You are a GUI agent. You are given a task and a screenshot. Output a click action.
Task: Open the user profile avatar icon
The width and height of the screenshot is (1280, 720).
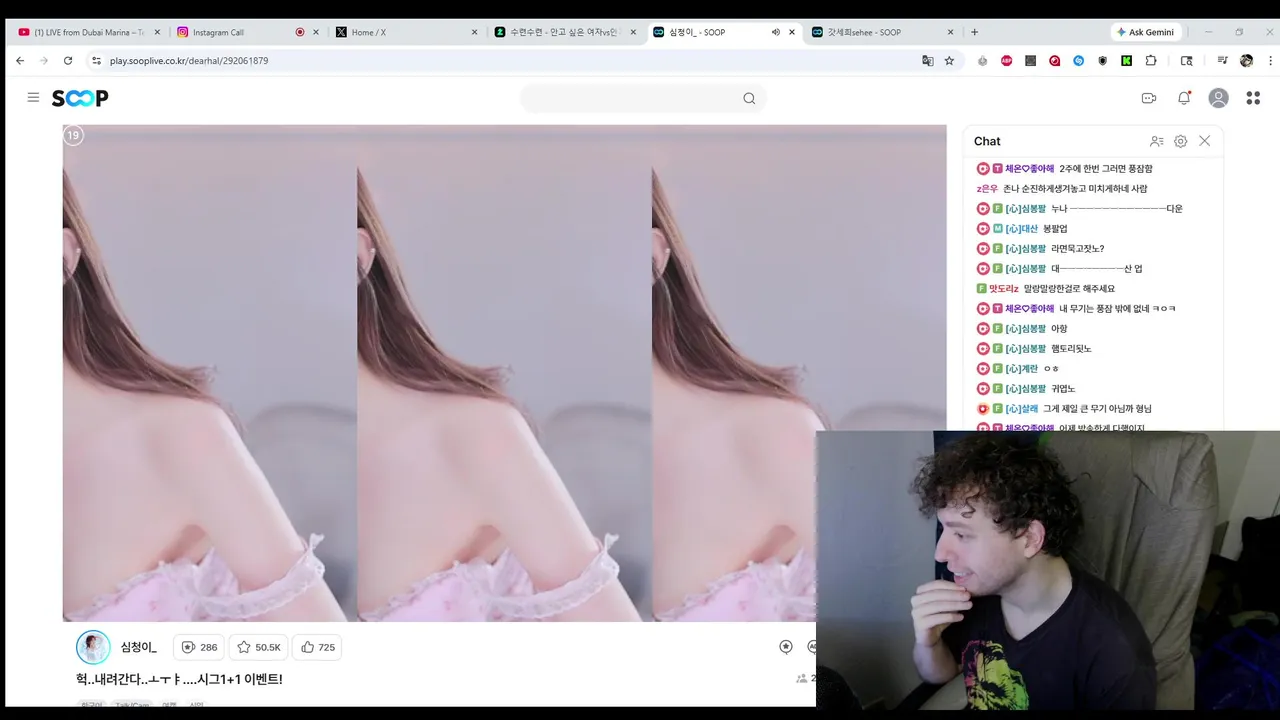[x=1218, y=98]
